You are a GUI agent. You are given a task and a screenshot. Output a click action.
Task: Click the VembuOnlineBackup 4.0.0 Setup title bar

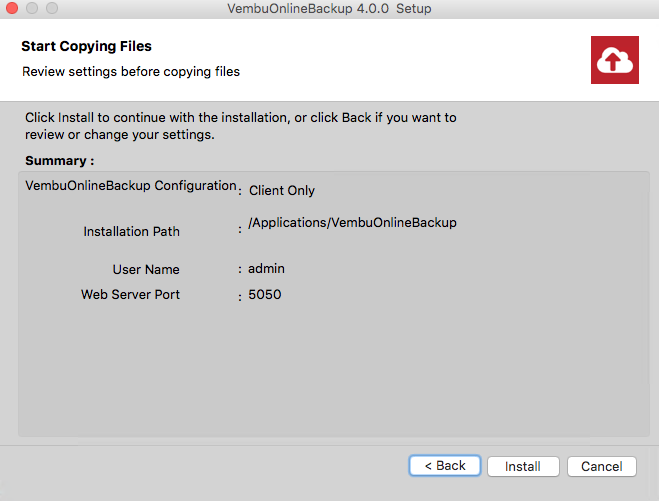coord(329,8)
